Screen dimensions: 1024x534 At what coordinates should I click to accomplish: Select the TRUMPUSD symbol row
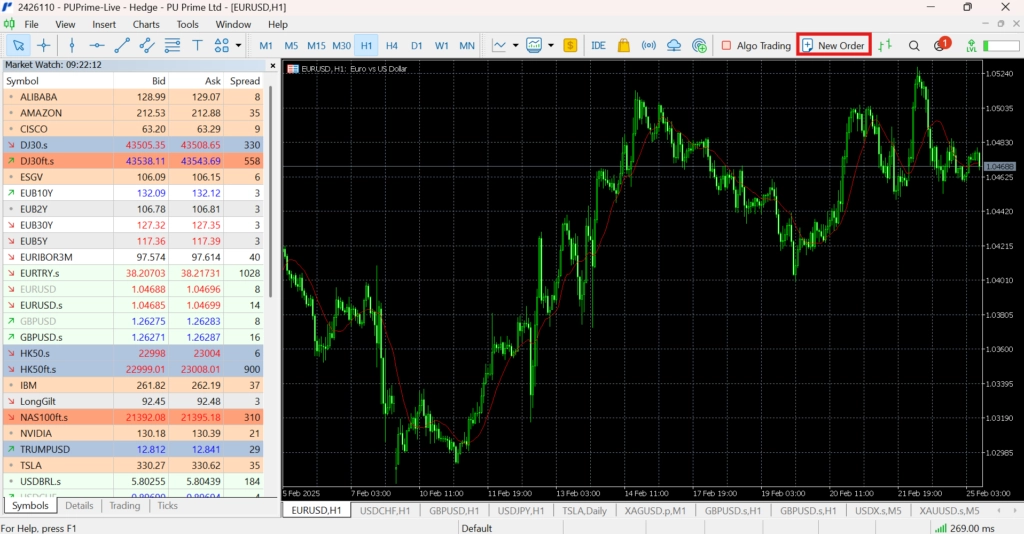click(133, 449)
